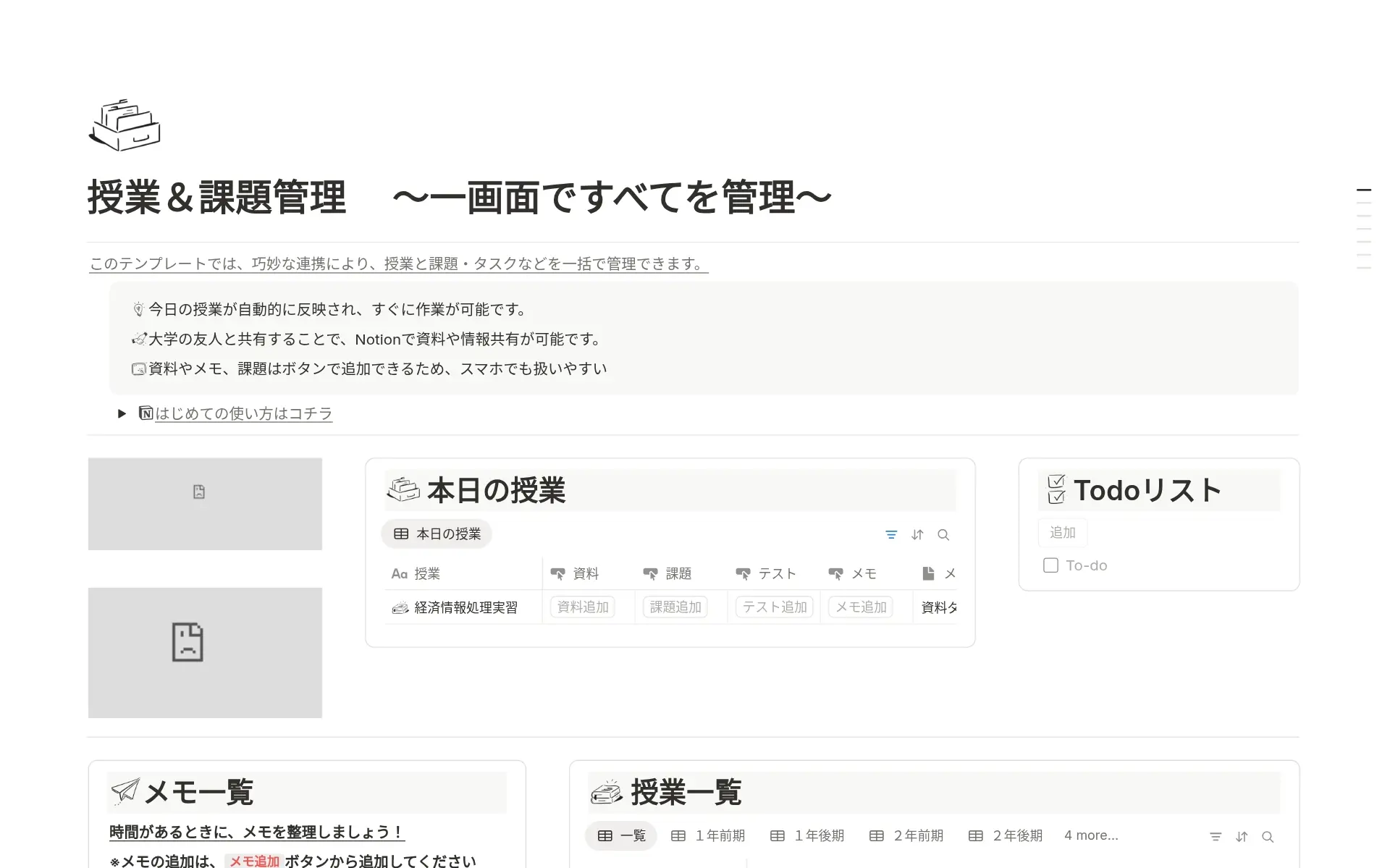Click search icon in 授業一覧 database
This screenshot has height=868, width=1390.
[1268, 837]
